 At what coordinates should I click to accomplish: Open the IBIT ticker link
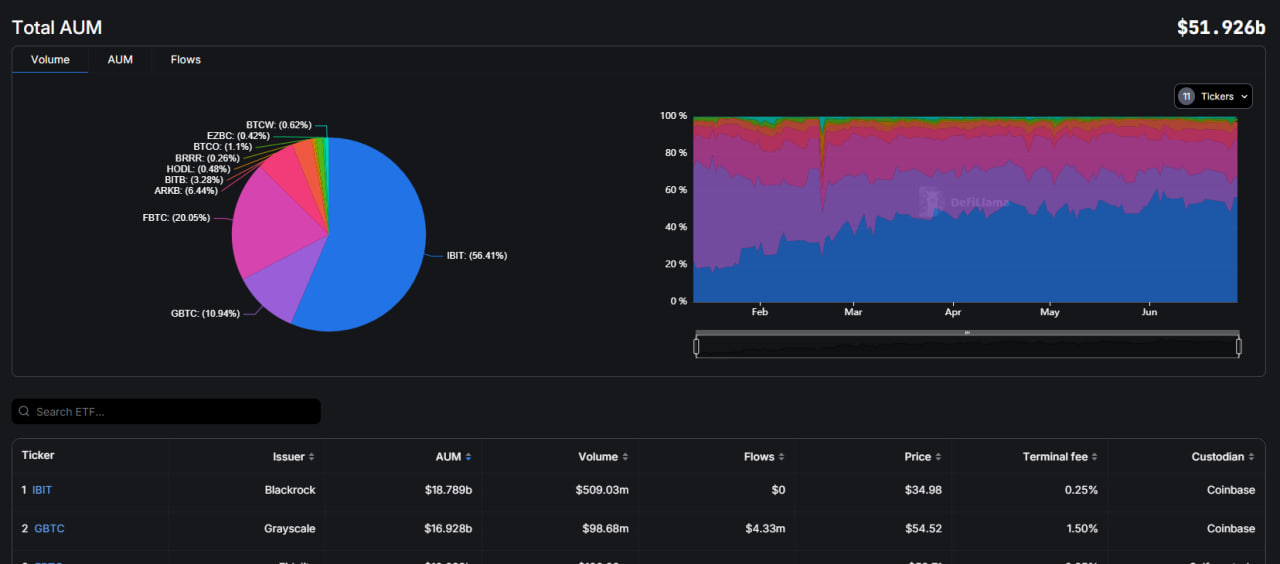[x=41, y=490]
